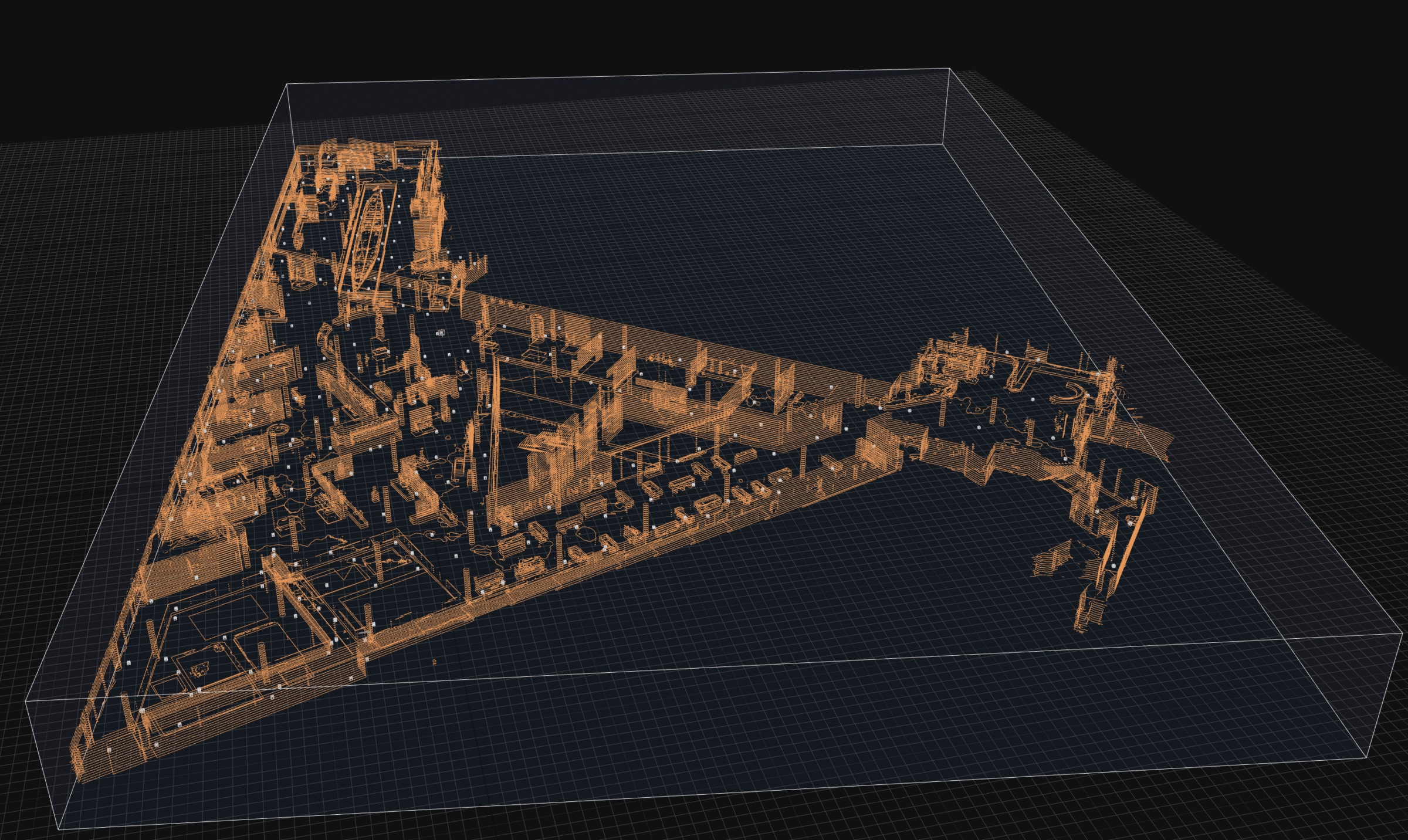This screenshot has width=1408, height=840.
Task: Click the large scanner marker icon near the curved wall
Action: 441,333
